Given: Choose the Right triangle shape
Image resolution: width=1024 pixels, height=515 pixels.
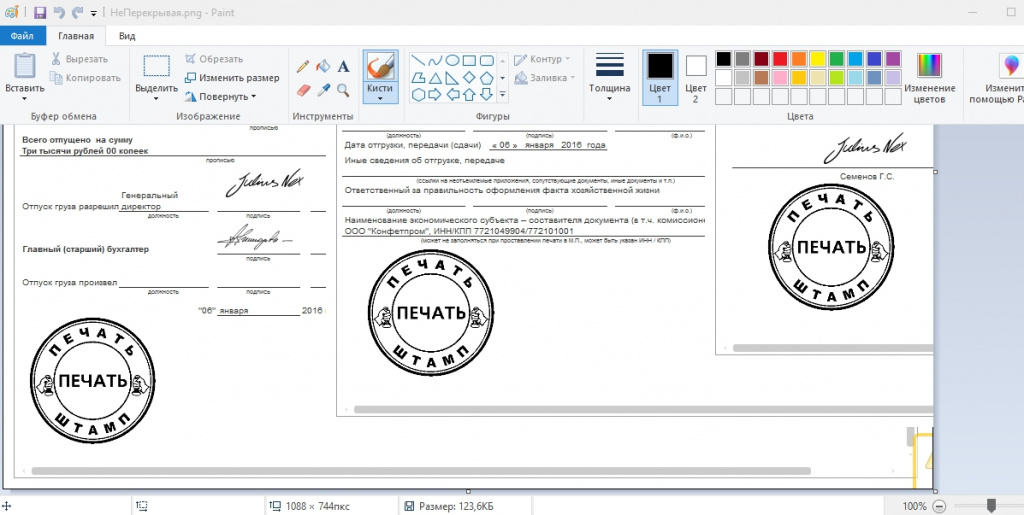Looking at the screenshot, I should pyautogui.click(x=452, y=78).
